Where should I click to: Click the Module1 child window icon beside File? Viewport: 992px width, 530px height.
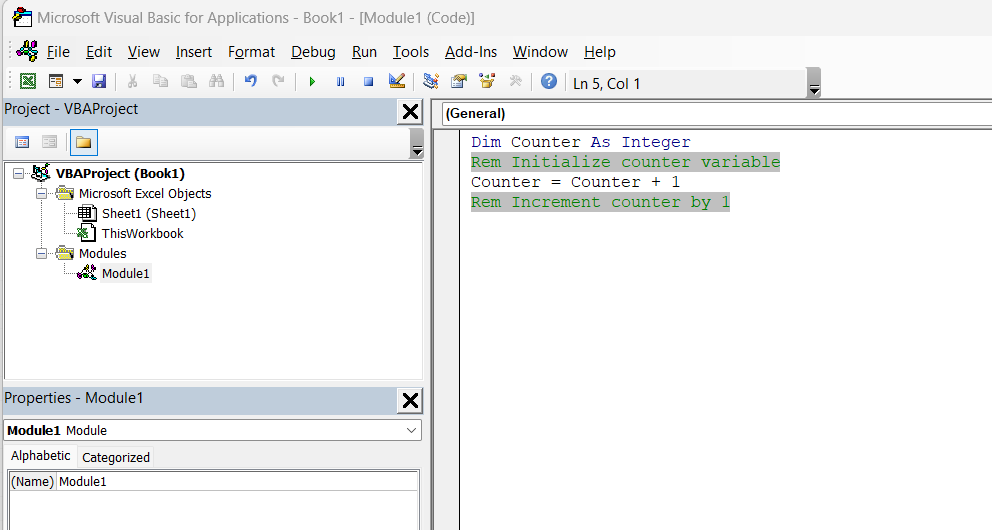click(x=28, y=51)
